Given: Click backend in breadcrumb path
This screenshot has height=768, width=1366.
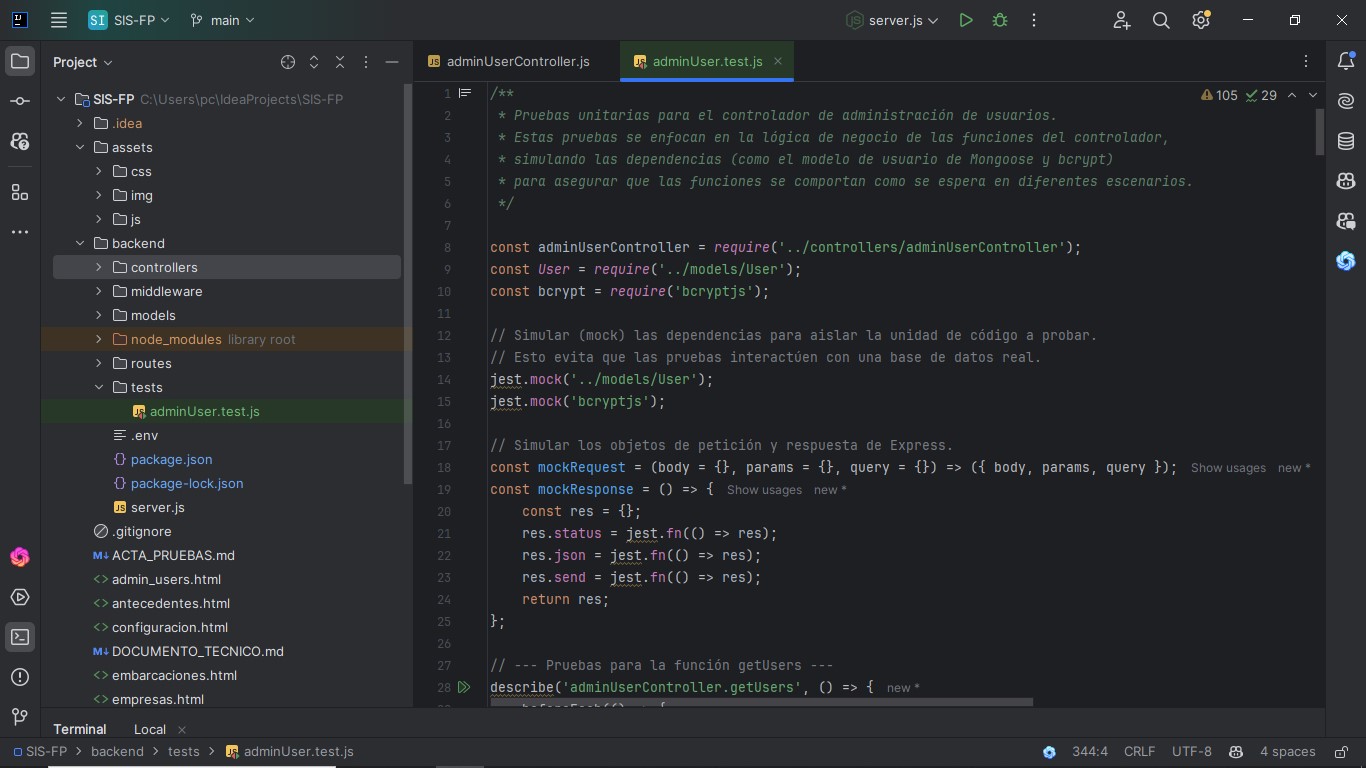Looking at the screenshot, I should tap(117, 751).
